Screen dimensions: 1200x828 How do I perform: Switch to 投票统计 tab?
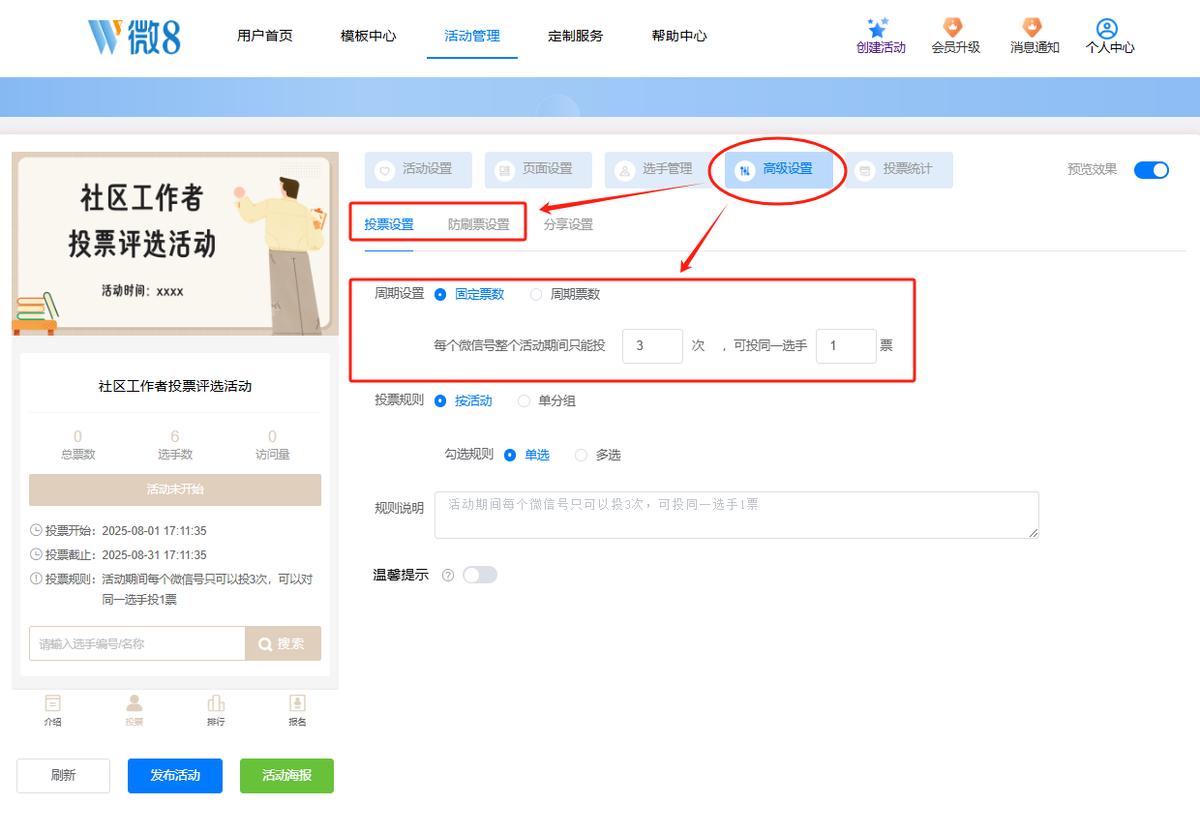pos(898,170)
